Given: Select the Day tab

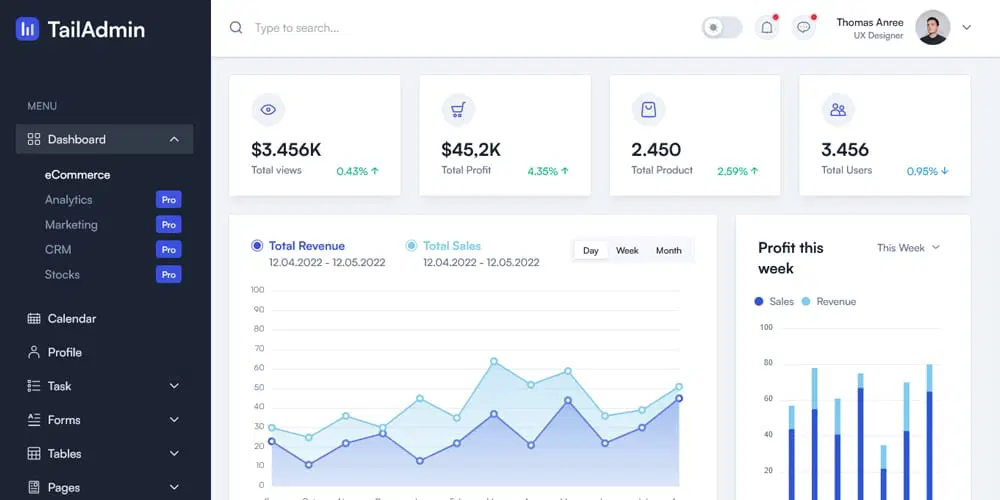Looking at the screenshot, I should (591, 250).
